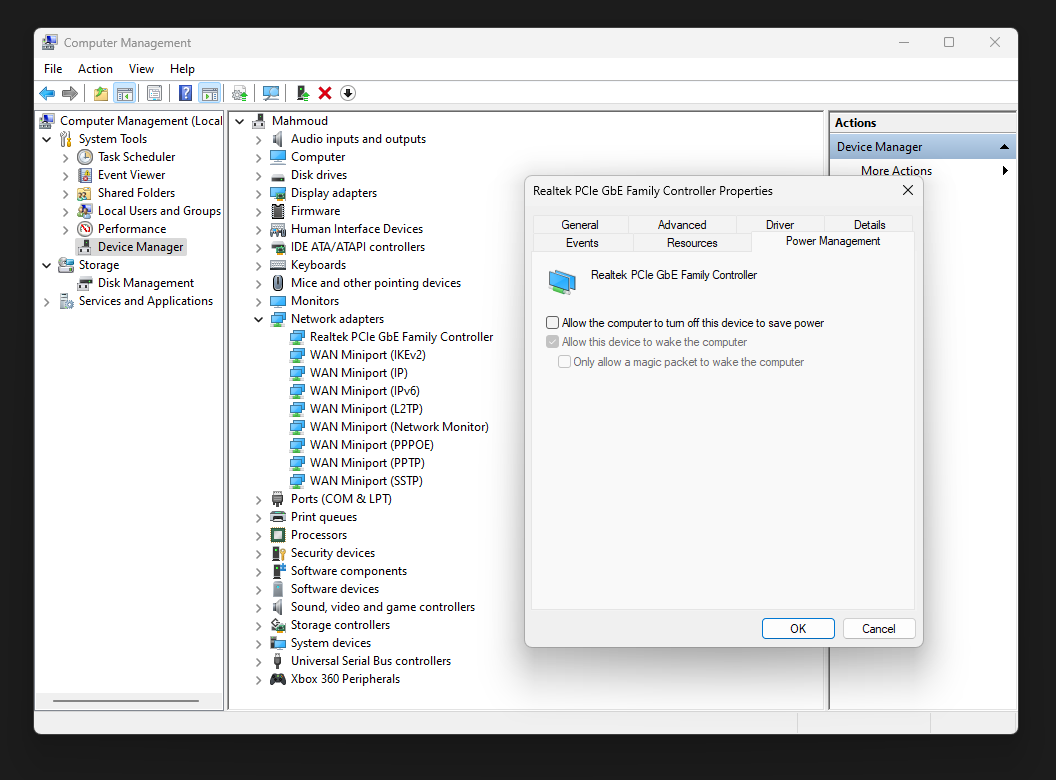Open the Help menu
This screenshot has height=780, width=1056.
pyautogui.click(x=182, y=69)
